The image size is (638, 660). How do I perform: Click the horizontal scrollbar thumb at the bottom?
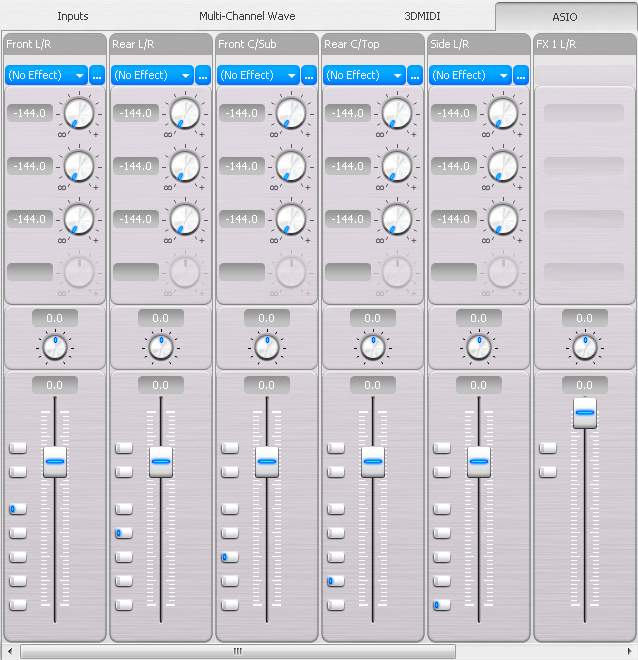tap(238, 651)
